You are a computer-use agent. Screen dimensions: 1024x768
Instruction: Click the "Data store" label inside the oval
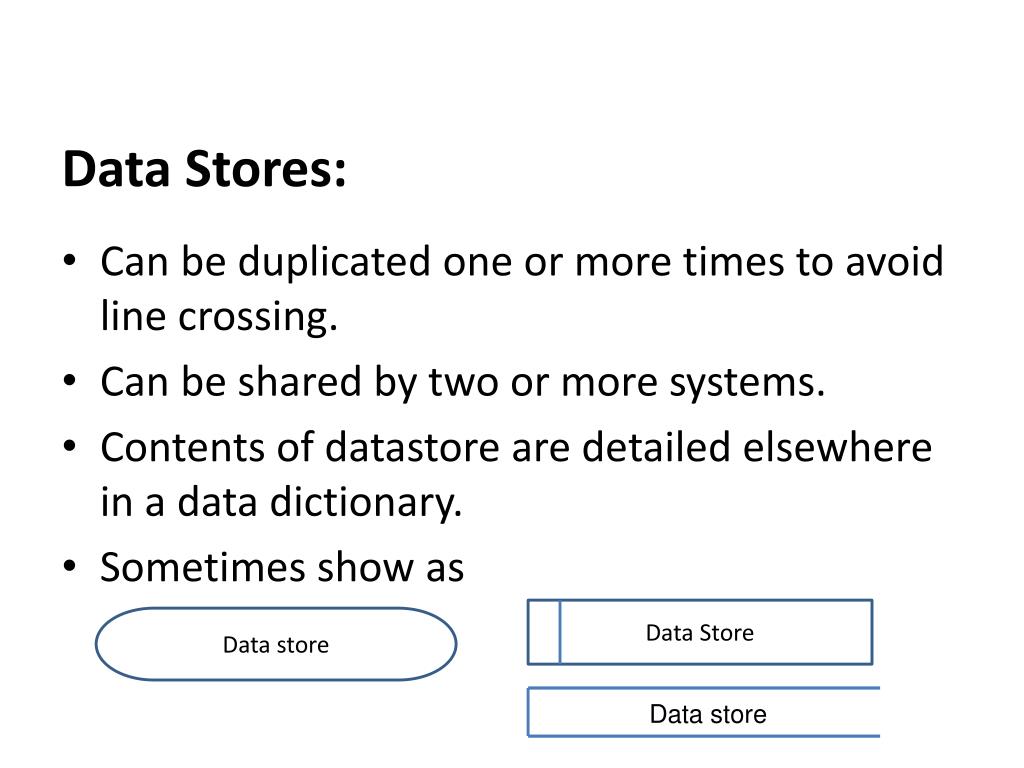pos(276,645)
